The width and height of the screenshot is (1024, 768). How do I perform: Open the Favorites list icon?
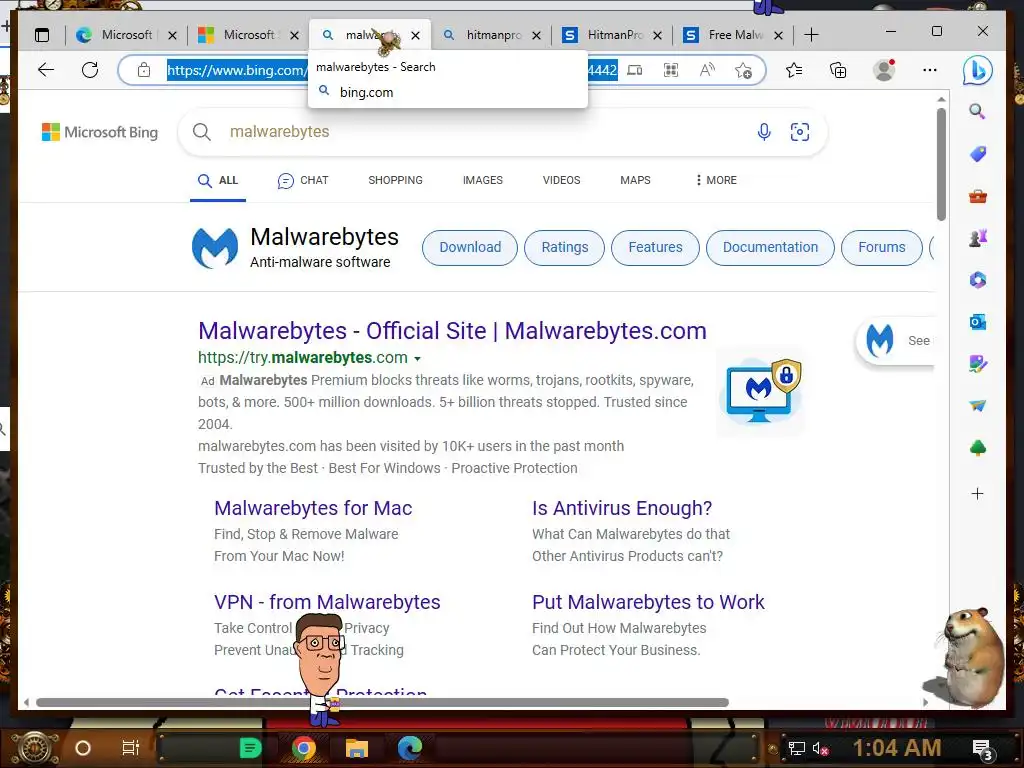tap(794, 70)
